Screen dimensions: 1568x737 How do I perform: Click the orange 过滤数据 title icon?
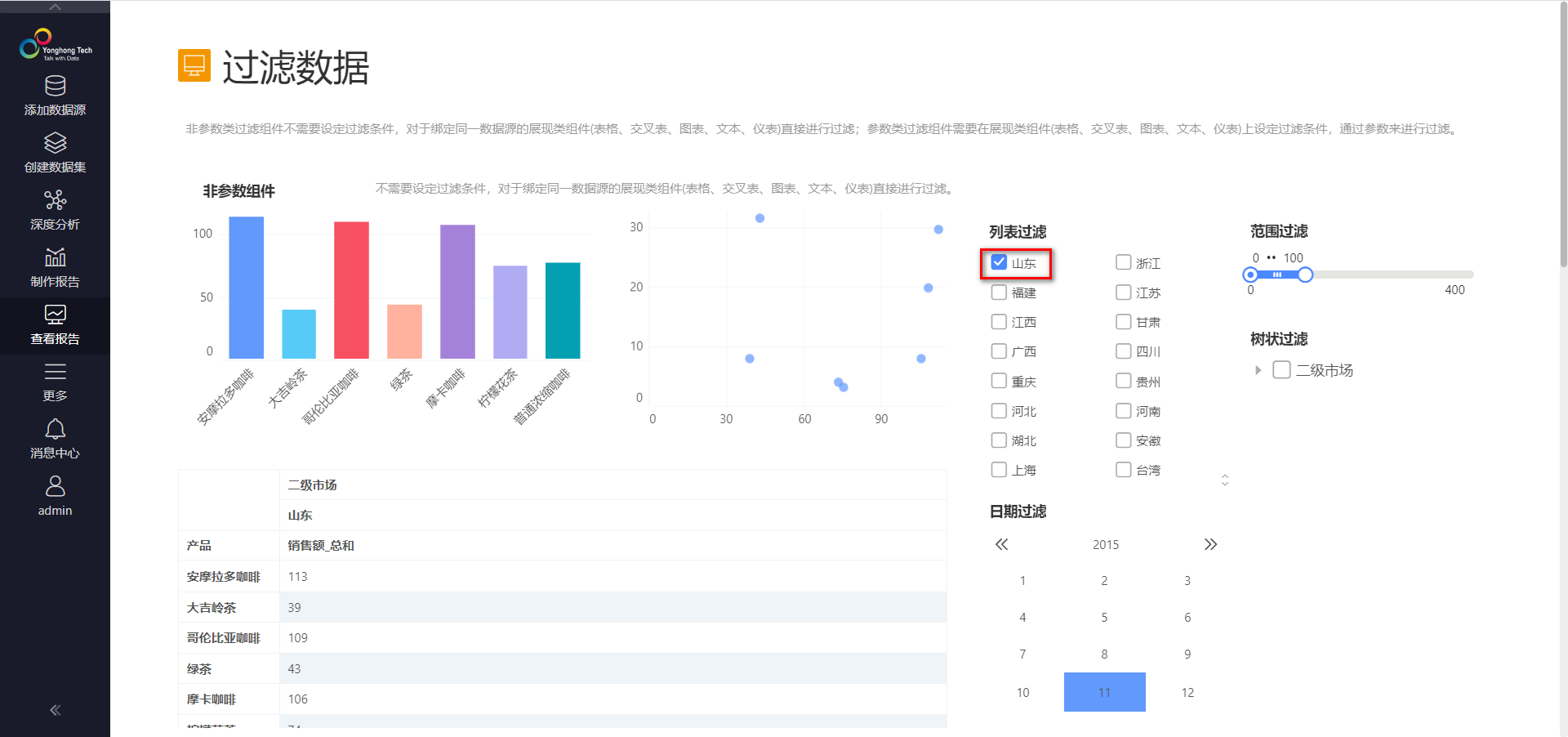[194, 65]
